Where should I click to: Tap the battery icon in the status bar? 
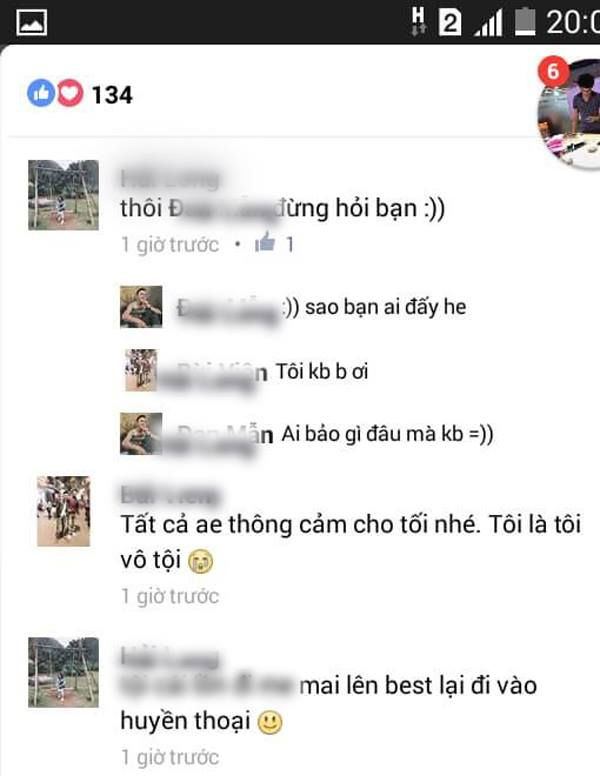click(x=525, y=23)
